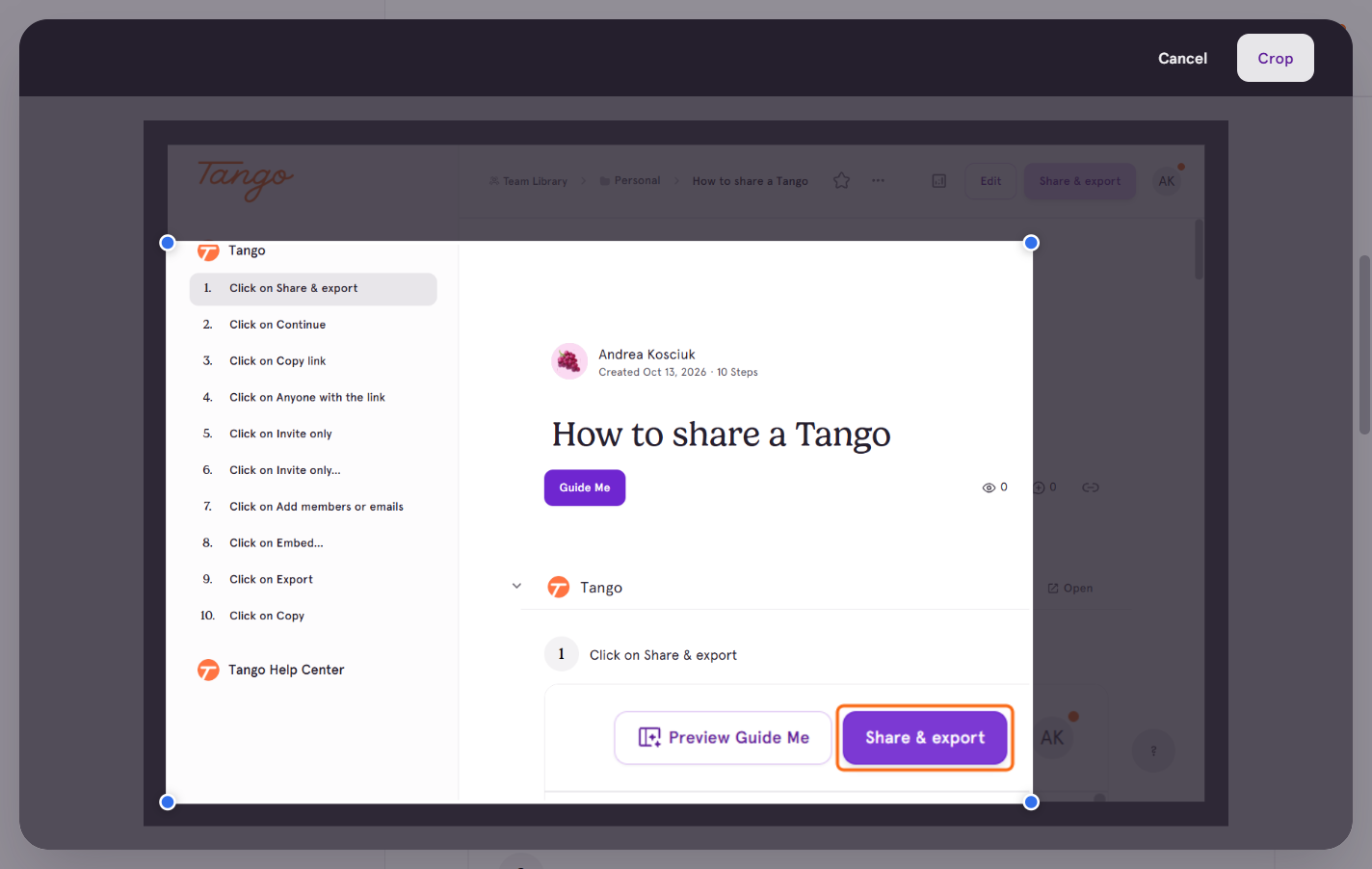Grab the top-left crop handle
This screenshot has width=1372, height=869.
168,243
